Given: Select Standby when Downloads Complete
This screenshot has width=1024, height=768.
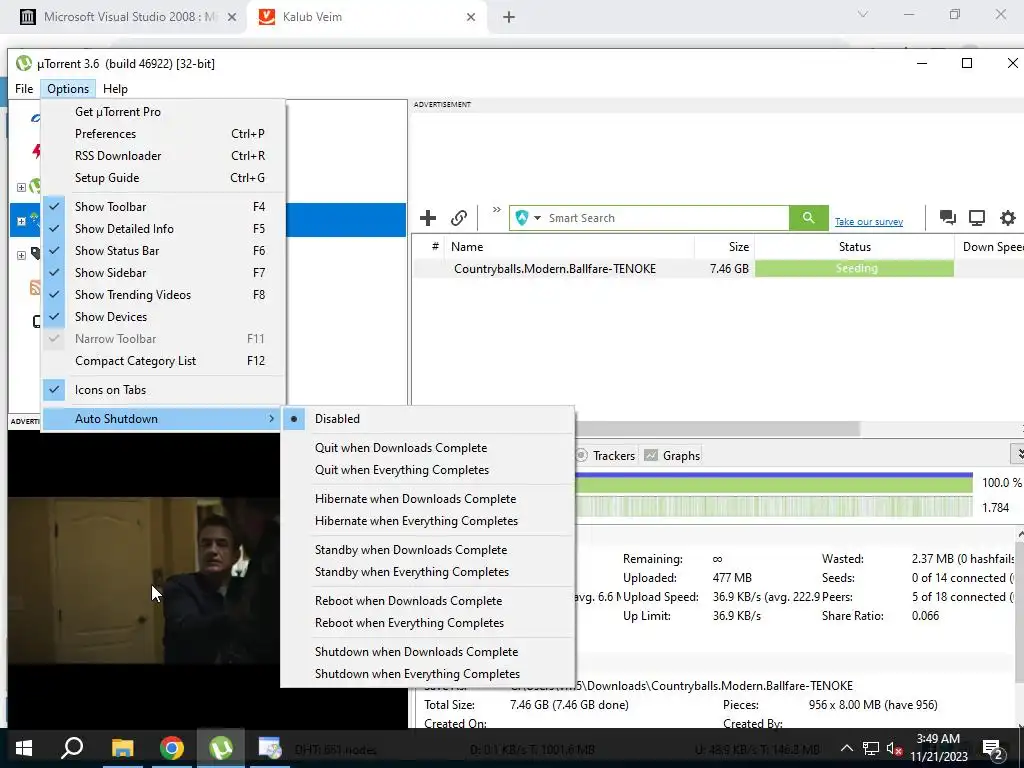Looking at the screenshot, I should pos(428,550).
